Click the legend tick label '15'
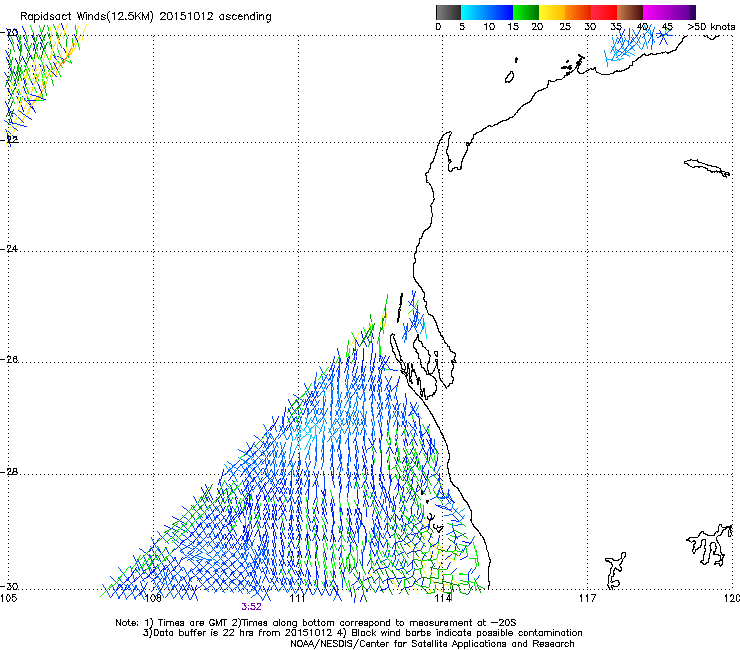This screenshot has height=650, width=740. pos(513,27)
